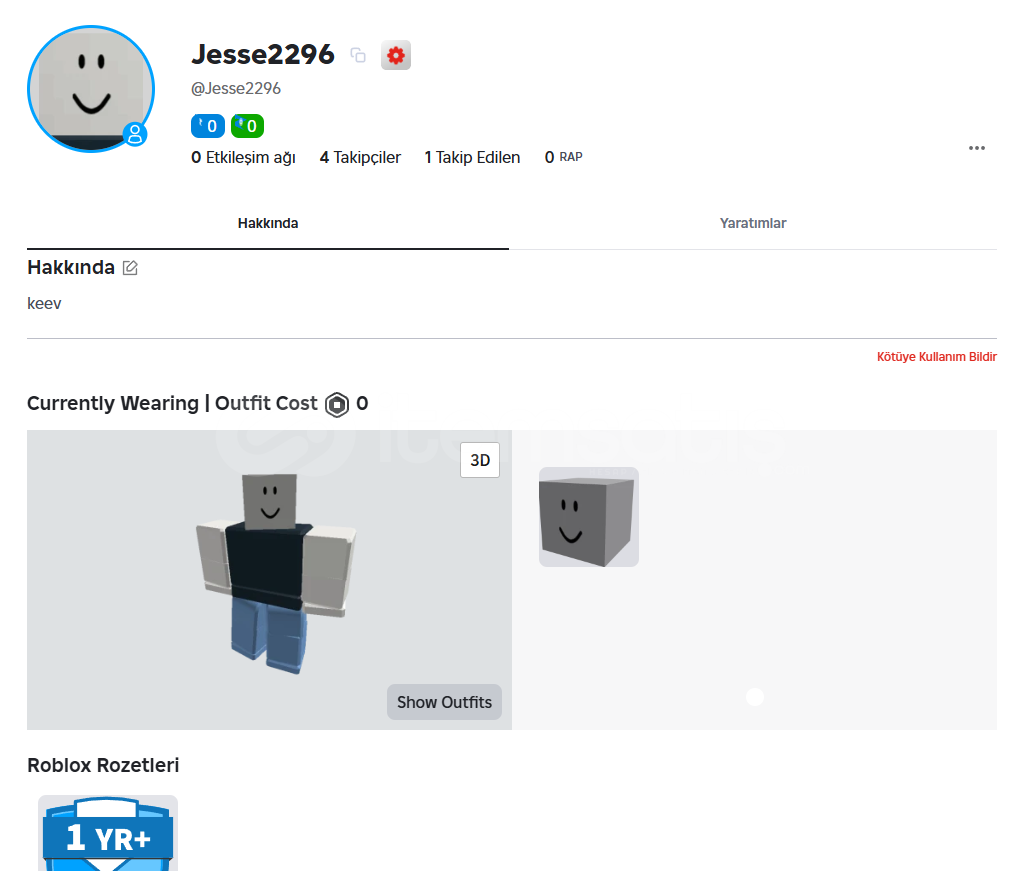Open the 4 Takipçiler list

coord(360,158)
